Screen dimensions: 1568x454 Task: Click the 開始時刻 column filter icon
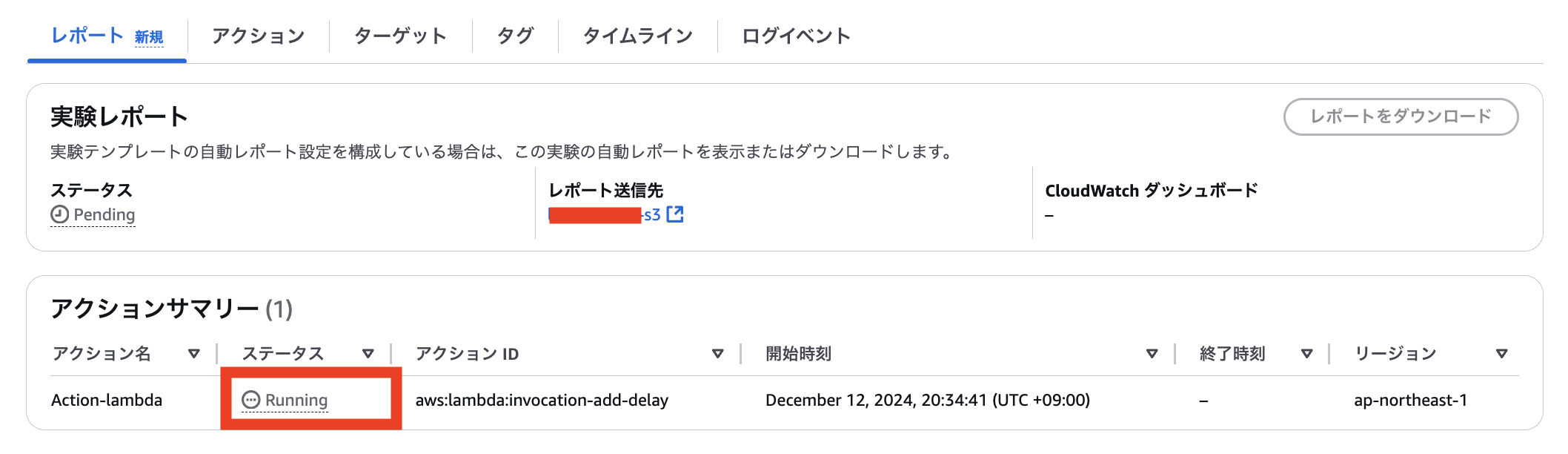pyautogui.click(x=1152, y=354)
